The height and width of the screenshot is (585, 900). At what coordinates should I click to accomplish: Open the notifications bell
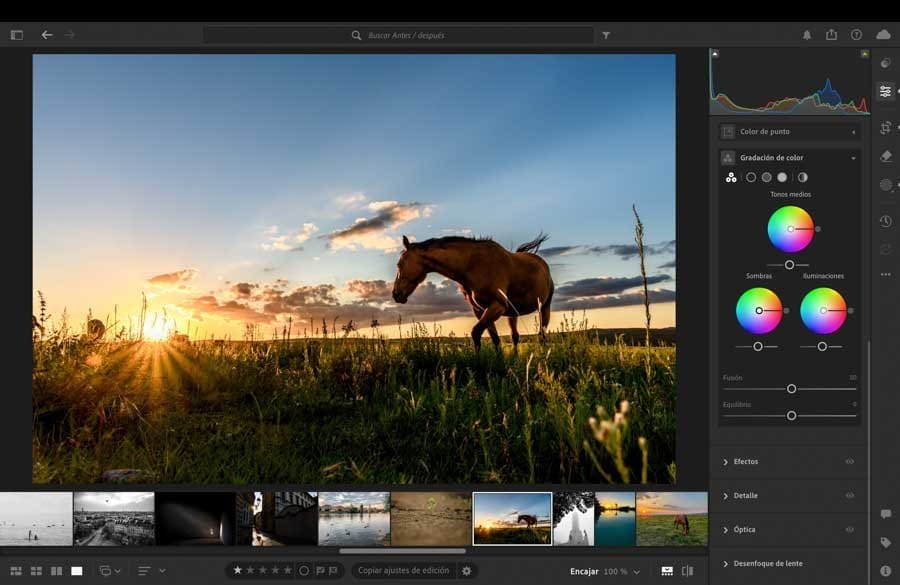(807, 35)
